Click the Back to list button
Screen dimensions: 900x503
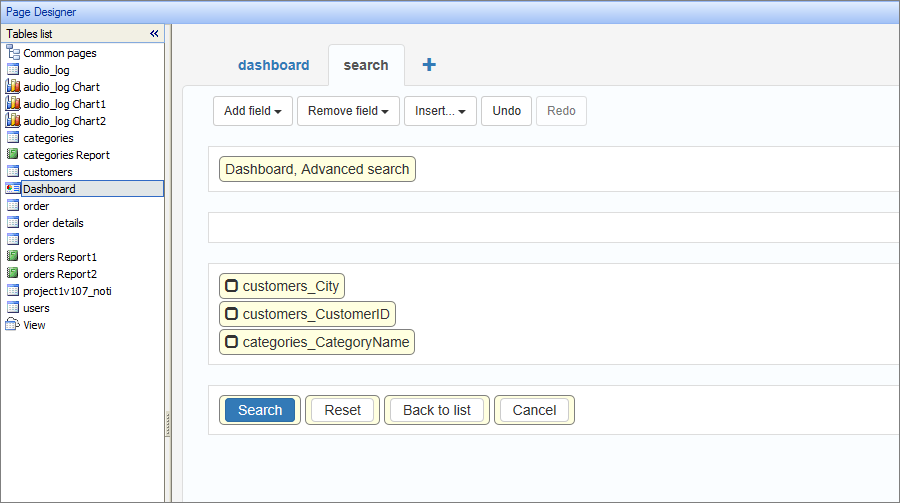(437, 410)
